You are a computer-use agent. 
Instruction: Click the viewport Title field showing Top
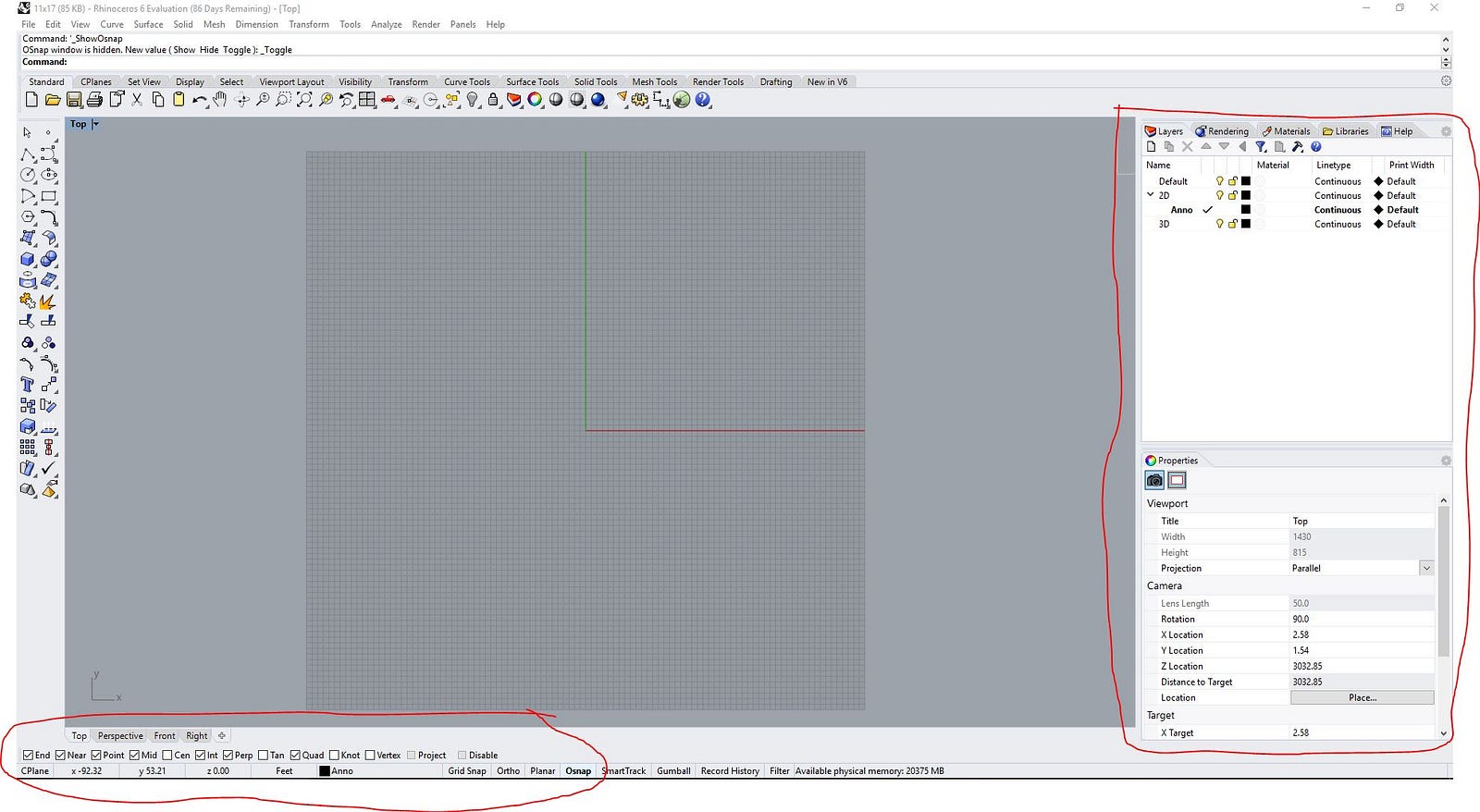click(x=1362, y=521)
